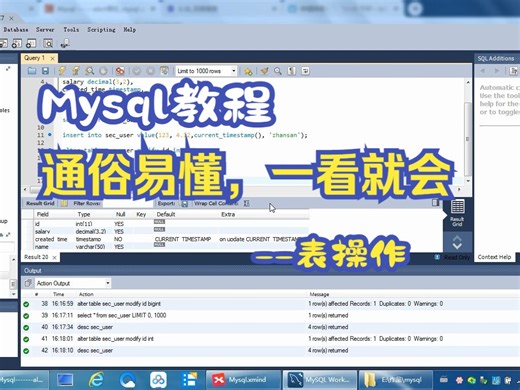Screen dimensions: 520x390
Task: Toggle the result panel layout icon
Action: [x=435, y=202]
